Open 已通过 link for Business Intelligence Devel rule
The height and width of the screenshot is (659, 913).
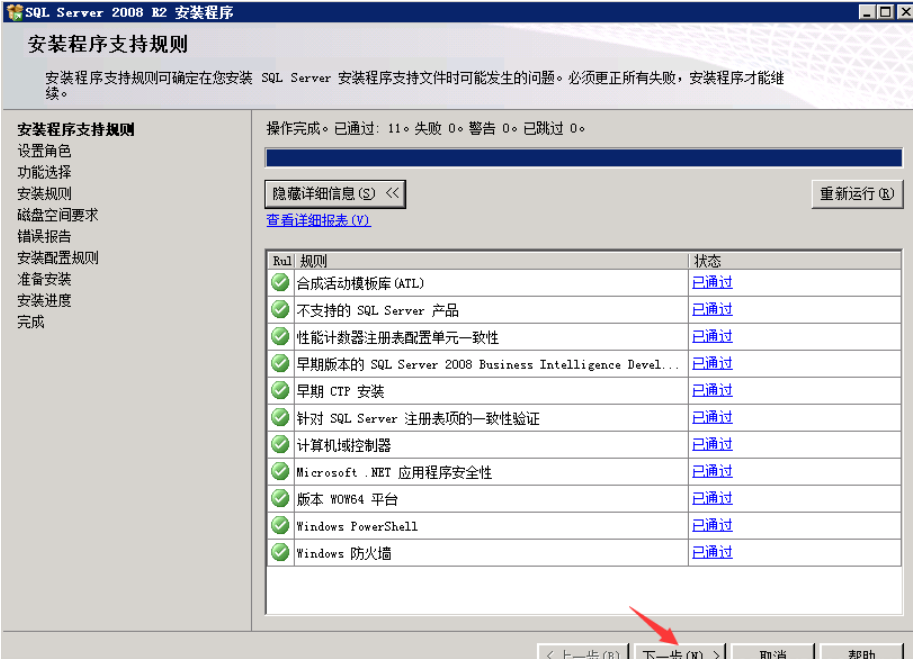coord(712,363)
